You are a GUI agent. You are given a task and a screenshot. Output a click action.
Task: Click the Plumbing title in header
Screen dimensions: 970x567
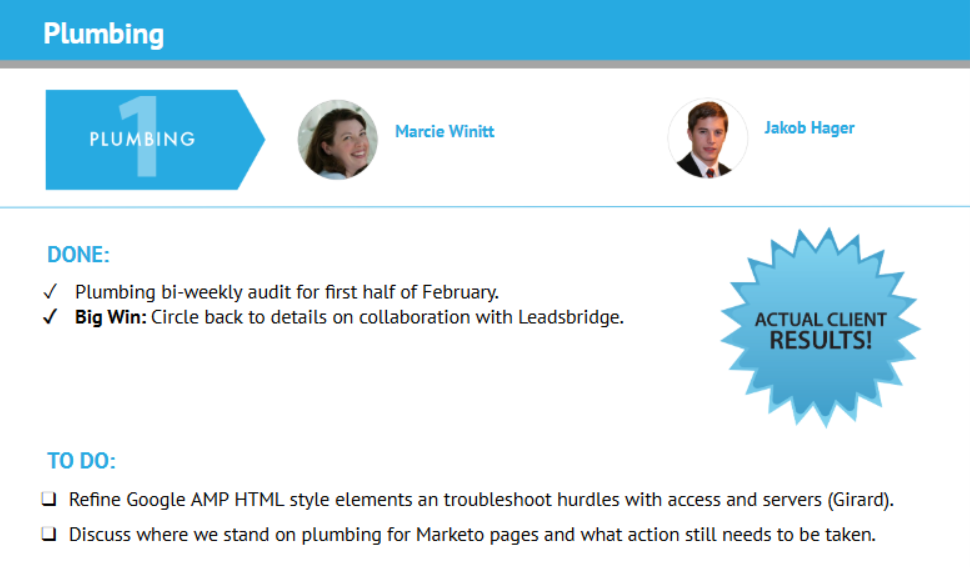pos(103,34)
